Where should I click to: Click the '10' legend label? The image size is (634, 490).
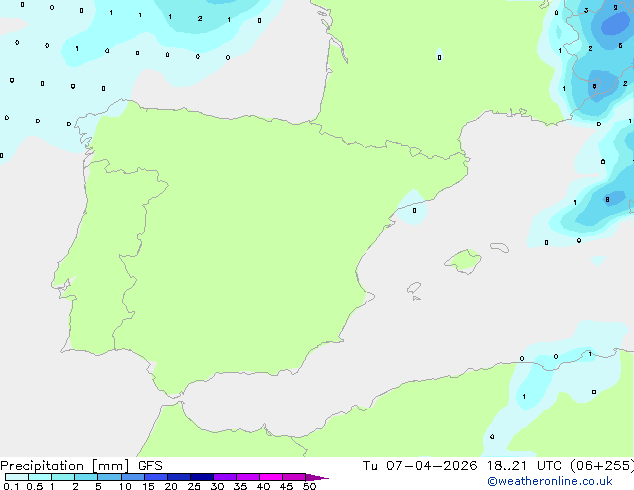pos(125,486)
